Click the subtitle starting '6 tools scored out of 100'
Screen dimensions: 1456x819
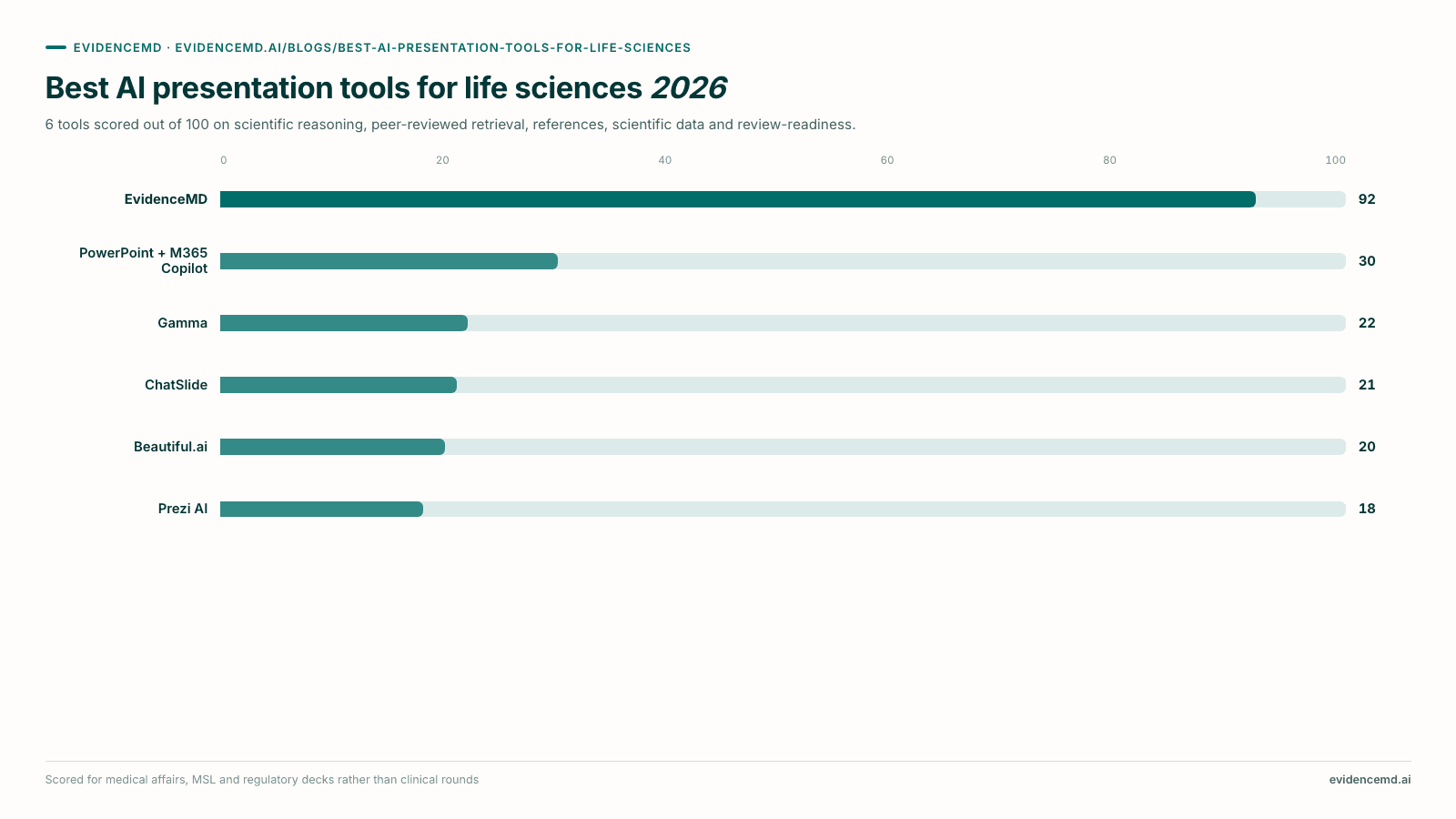(x=450, y=125)
